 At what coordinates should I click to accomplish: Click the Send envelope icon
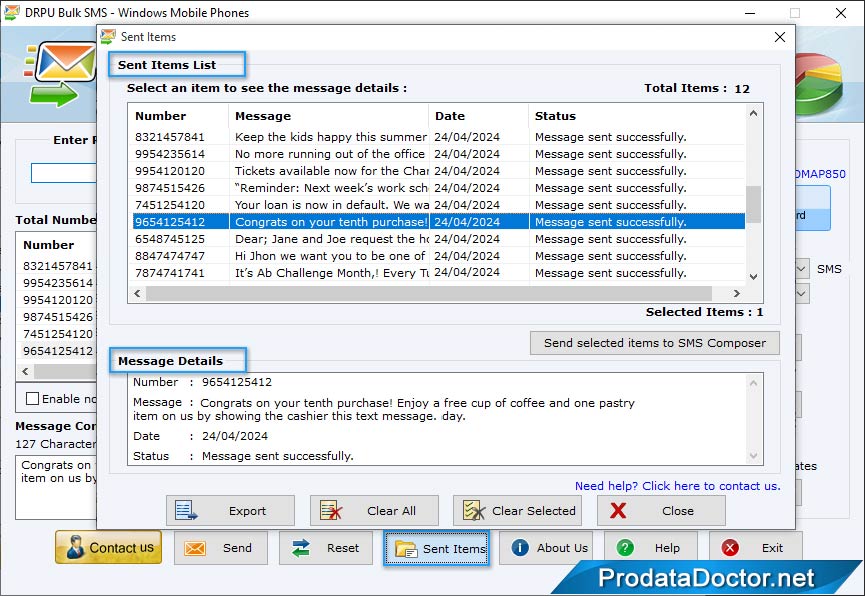pyautogui.click(x=195, y=548)
